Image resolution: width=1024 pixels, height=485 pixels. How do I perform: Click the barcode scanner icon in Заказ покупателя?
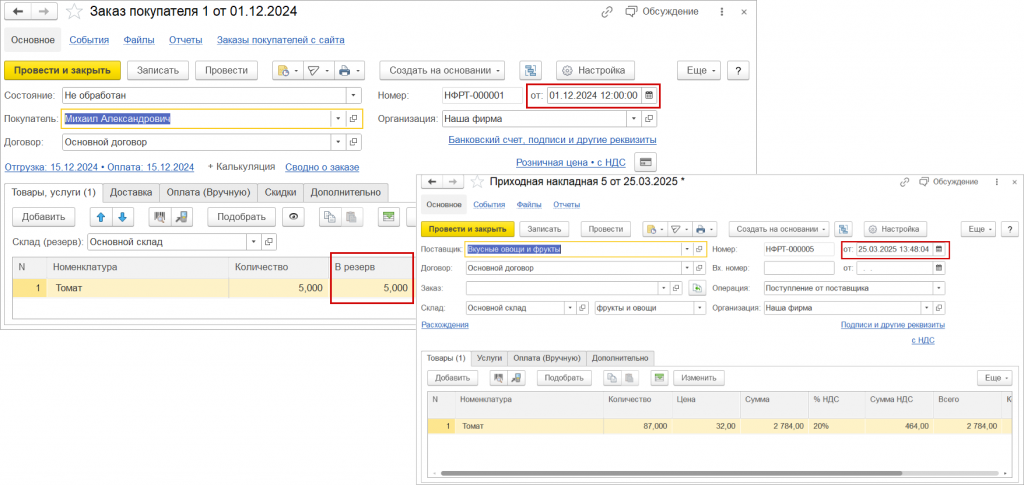pos(159,217)
